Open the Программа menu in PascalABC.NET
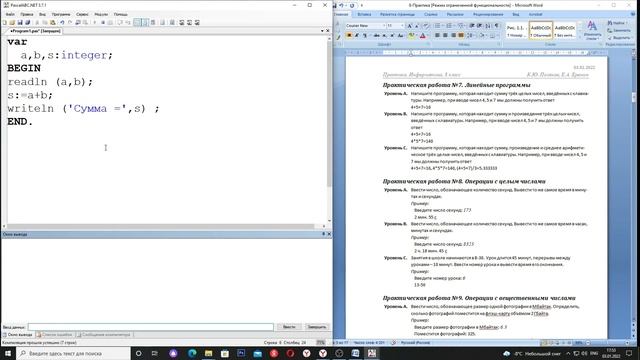 61,14
